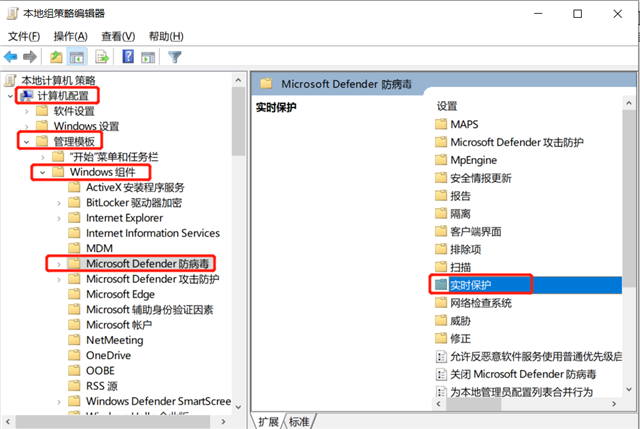The image size is (640, 429).
Task: Toggle the show/hide console tree icon
Action: 77,57
